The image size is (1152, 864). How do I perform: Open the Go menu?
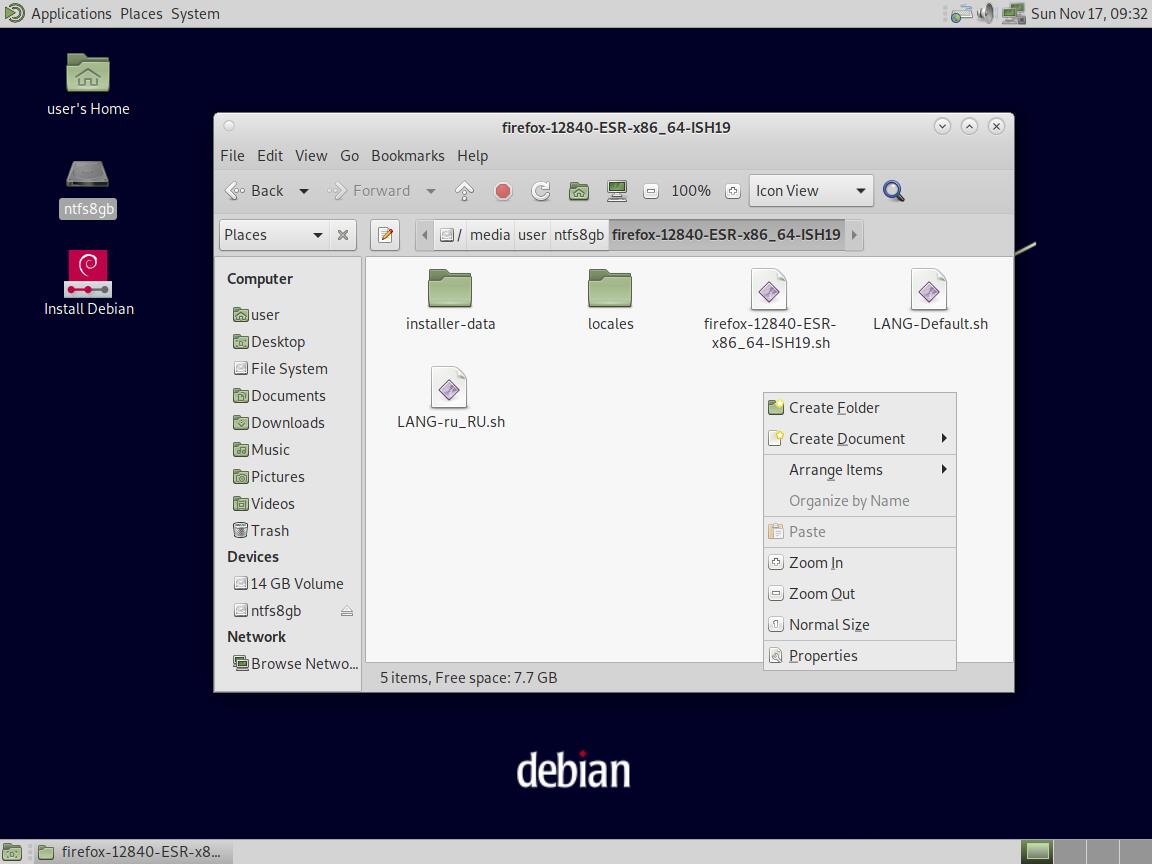(x=349, y=156)
